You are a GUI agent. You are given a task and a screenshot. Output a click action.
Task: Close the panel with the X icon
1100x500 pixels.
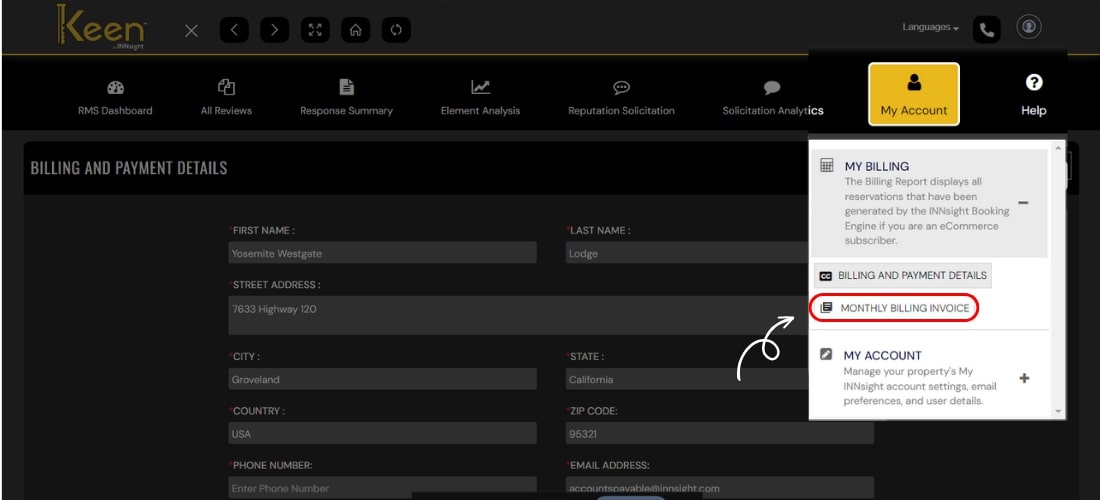tap(191, 30)
